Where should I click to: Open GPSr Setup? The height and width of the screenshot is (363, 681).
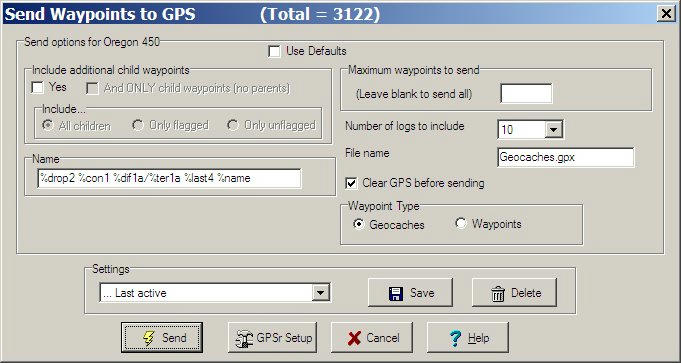(x=272, y=337)
